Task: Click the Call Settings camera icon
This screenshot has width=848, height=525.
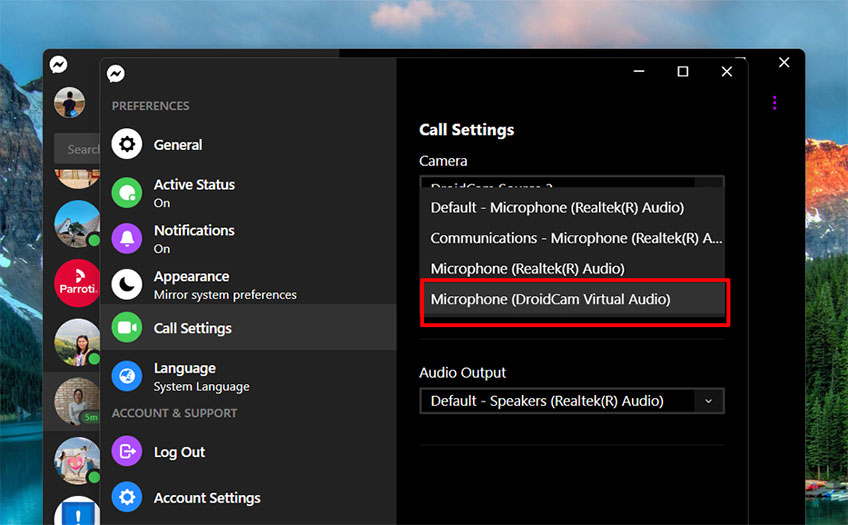Action: point(127,327)
